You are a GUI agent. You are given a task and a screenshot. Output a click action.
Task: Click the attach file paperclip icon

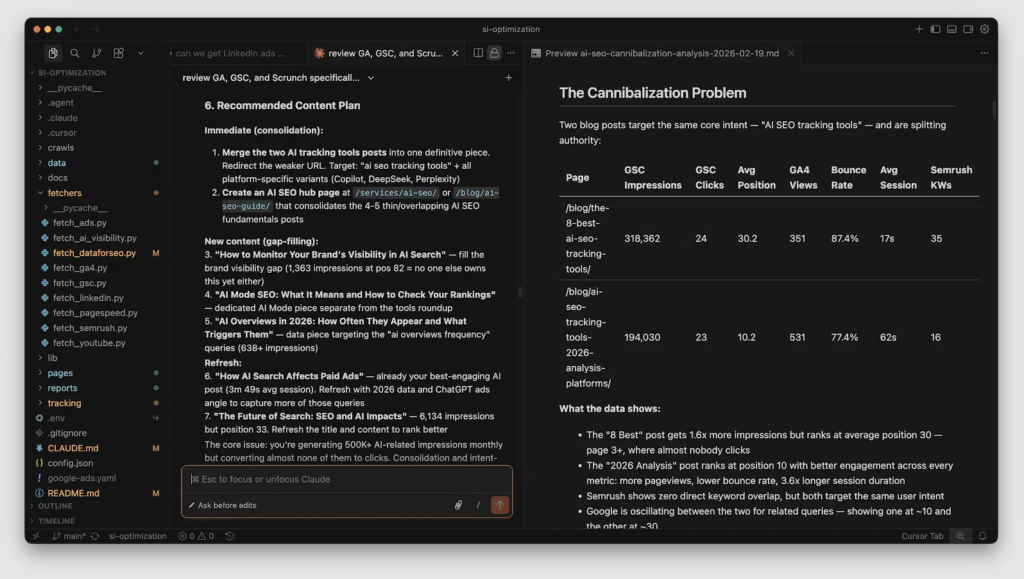(x=458, y=505)
